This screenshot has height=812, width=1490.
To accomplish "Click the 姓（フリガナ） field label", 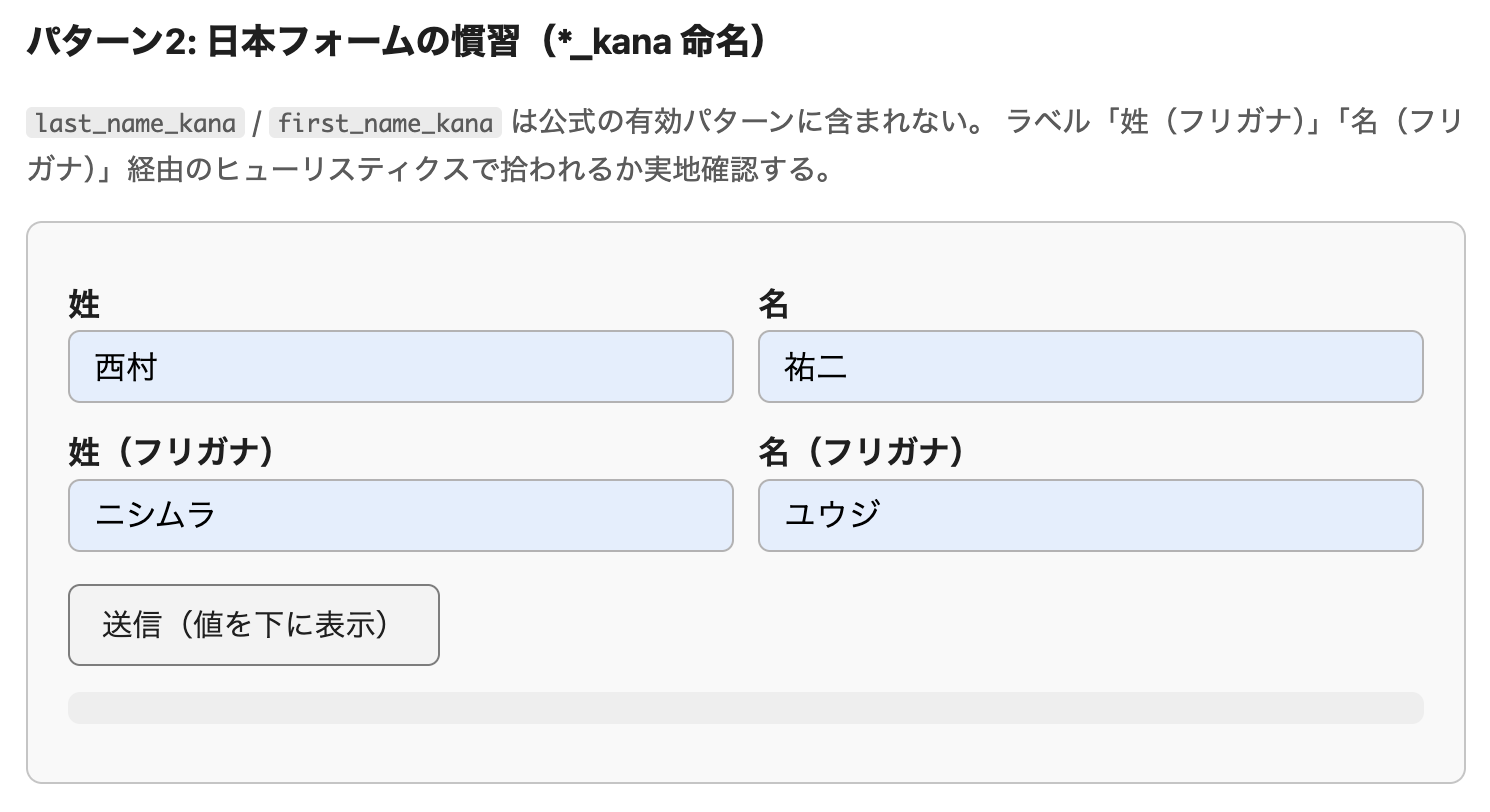I will click(x=171, y=453).
